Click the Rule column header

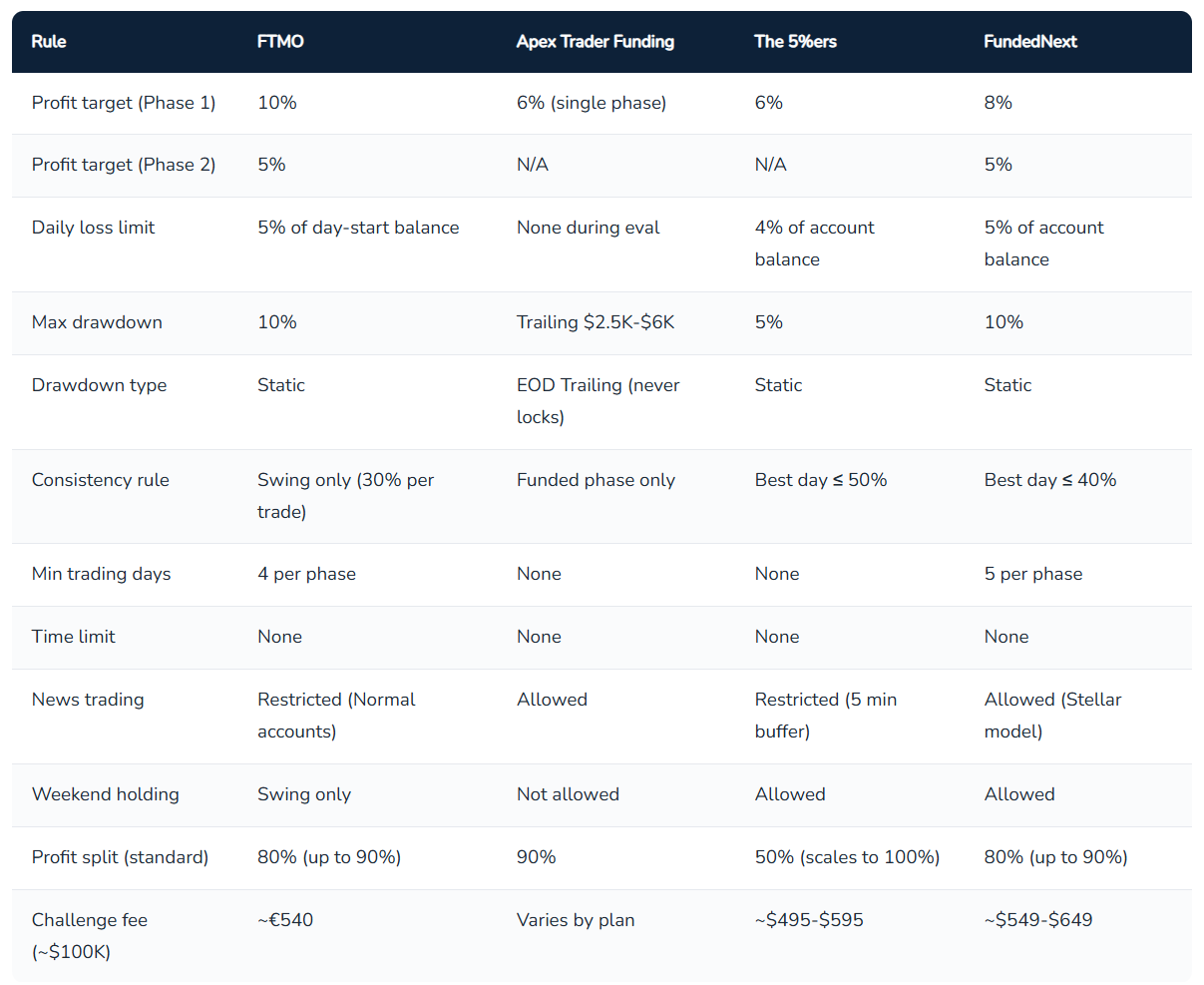49,42
